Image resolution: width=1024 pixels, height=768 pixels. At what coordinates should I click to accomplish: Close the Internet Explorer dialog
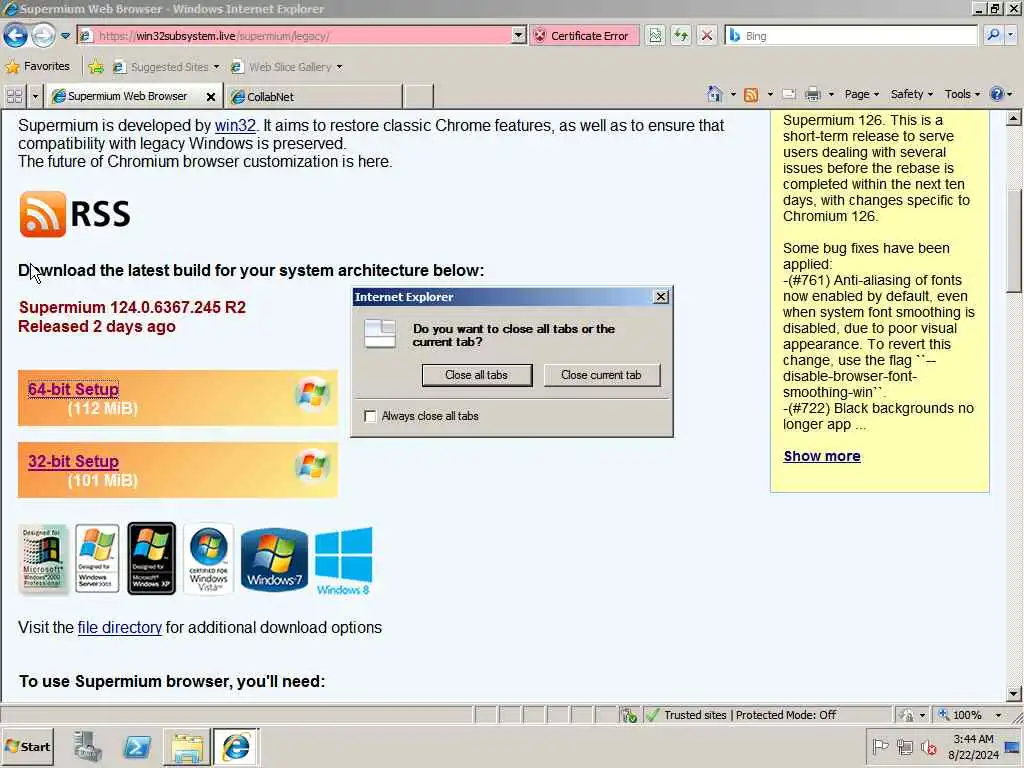661,297
